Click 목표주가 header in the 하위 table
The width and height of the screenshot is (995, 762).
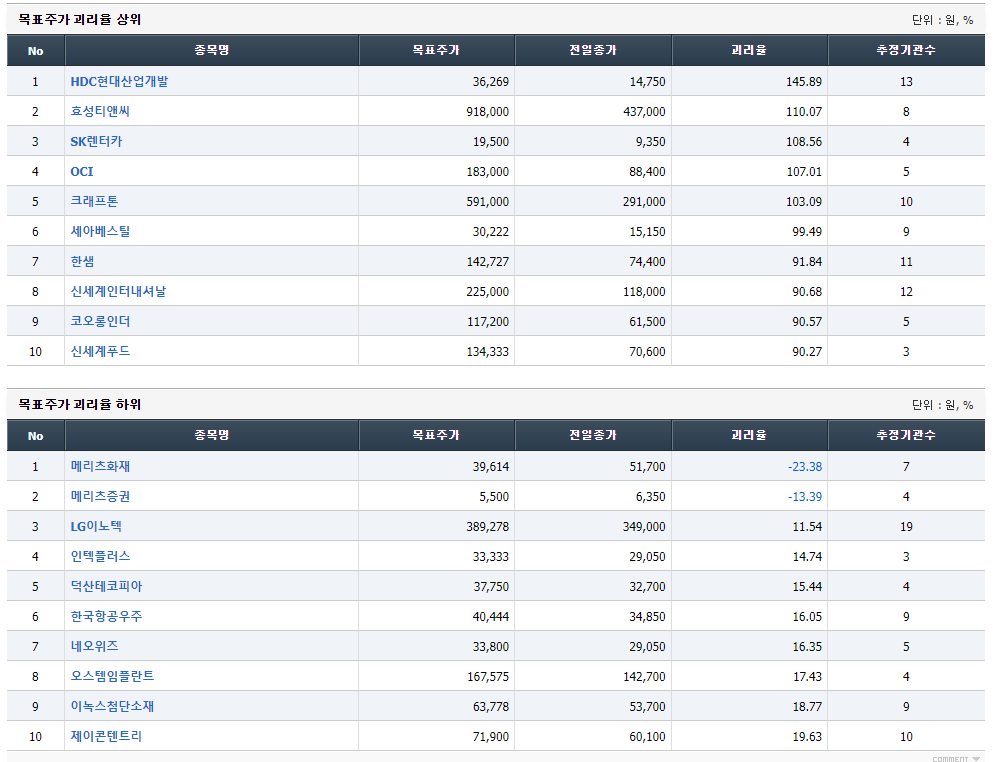(x=437, y=435)
